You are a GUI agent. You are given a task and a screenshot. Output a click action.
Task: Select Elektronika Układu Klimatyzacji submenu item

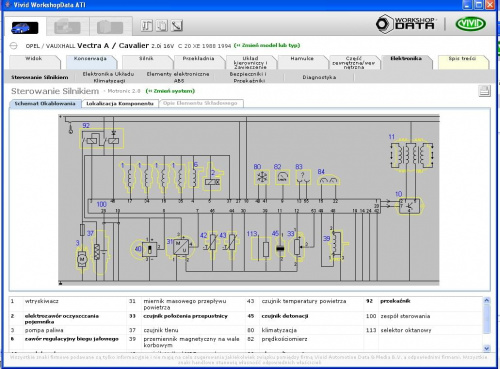click(109, 77)
